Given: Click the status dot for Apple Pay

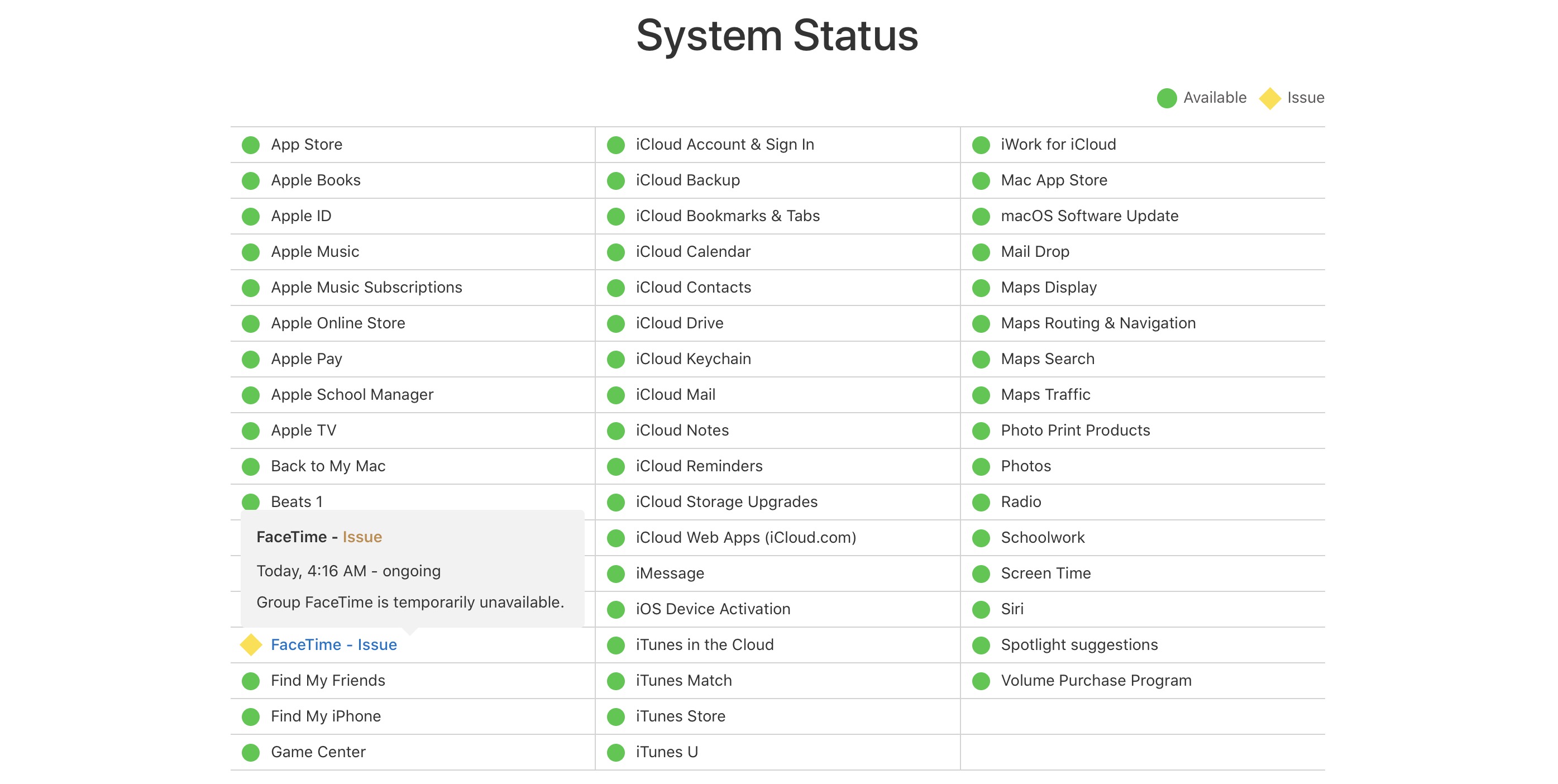Looking at the screenshot, I should 250,360.
